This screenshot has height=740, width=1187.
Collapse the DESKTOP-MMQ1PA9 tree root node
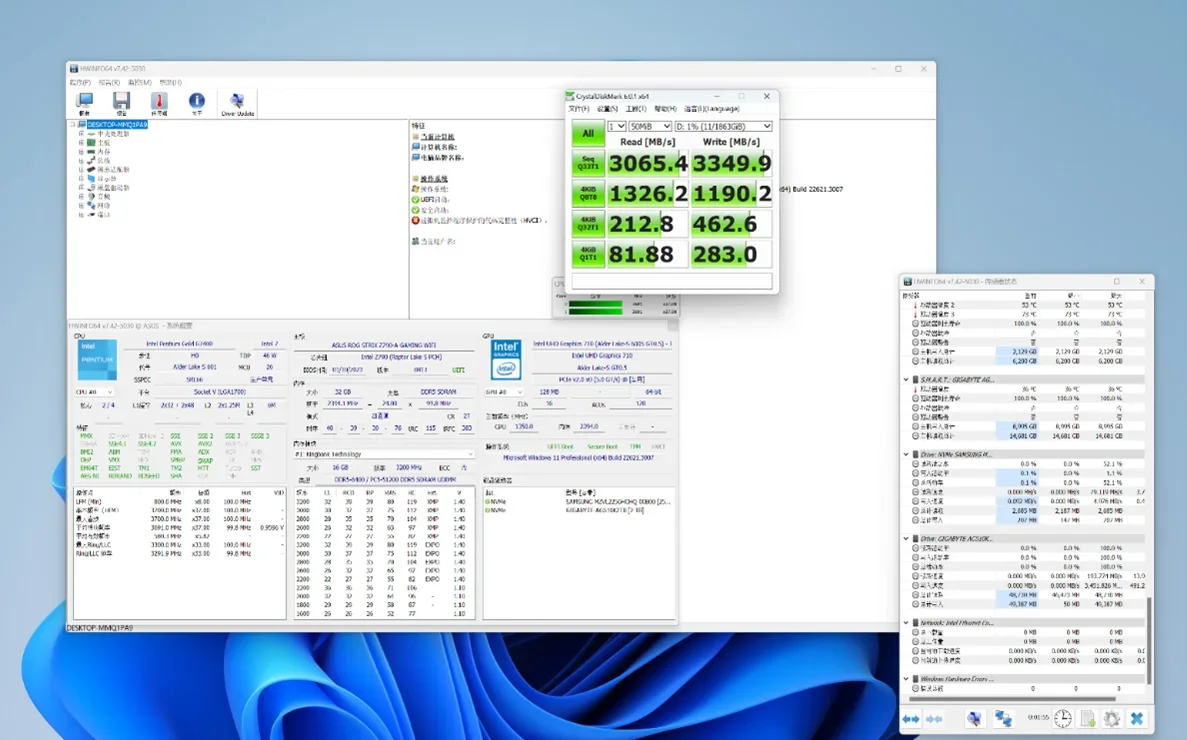[x=73, y=125]
